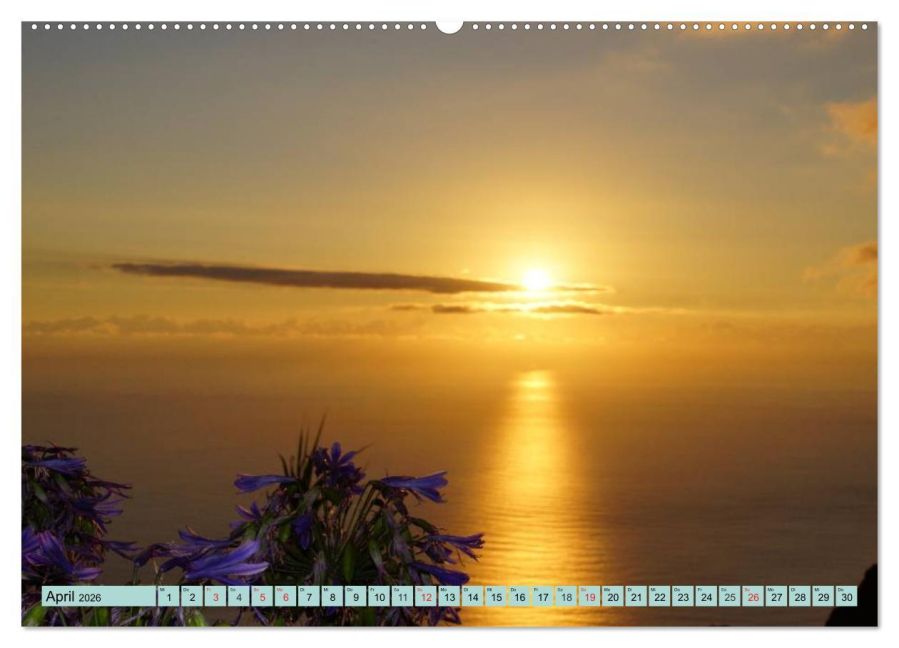Click the red Sunday date 12
This screenshot has height=648, width=899.
pyautogui.click(x=426, y=596)
